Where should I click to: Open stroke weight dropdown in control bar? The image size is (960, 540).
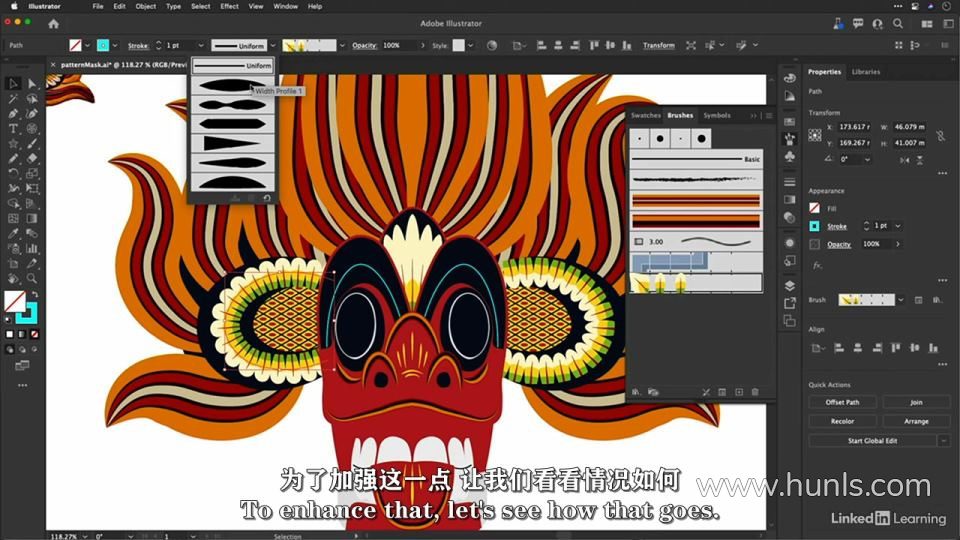(200, 45)
